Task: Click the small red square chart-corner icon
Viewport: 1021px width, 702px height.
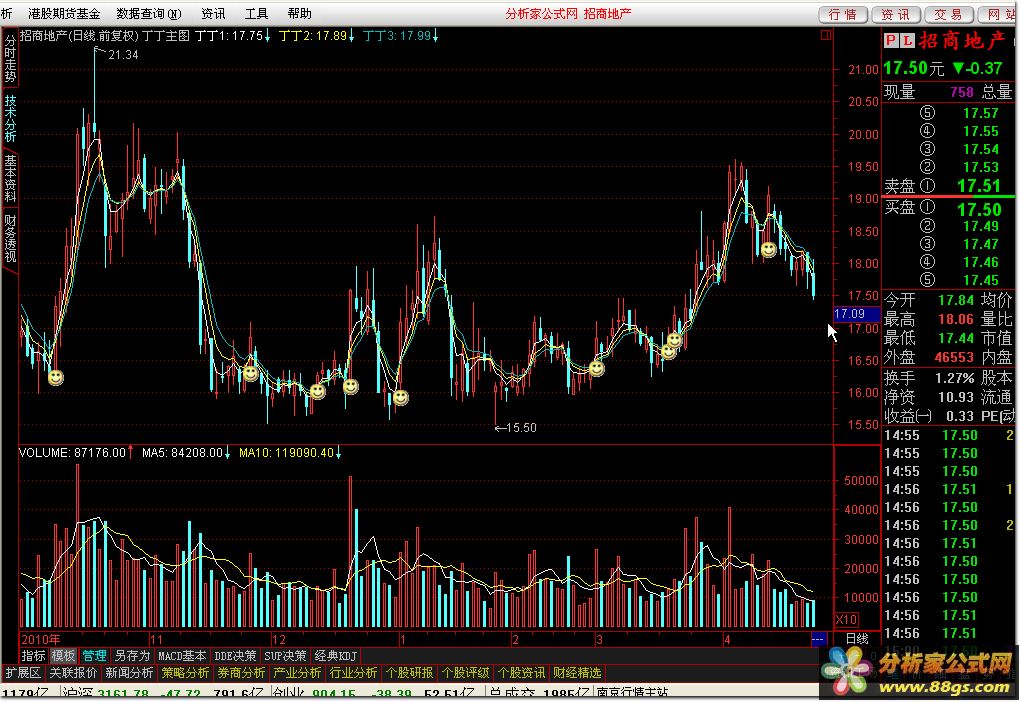Action: pos(826,35)
